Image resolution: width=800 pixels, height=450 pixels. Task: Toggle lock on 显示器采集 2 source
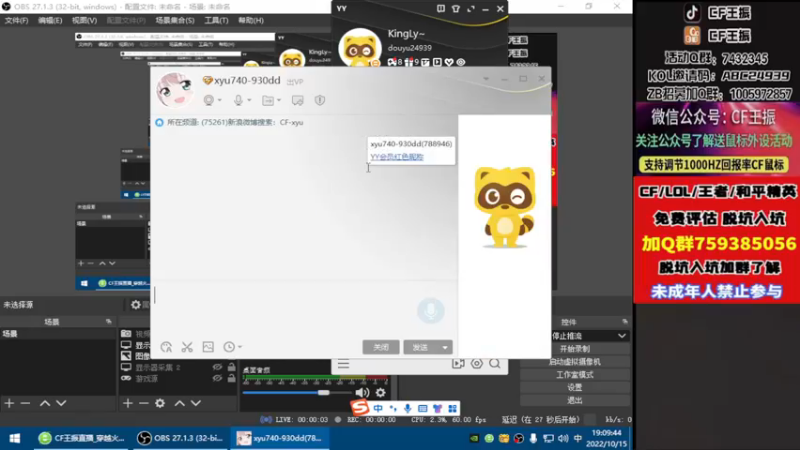232,367
